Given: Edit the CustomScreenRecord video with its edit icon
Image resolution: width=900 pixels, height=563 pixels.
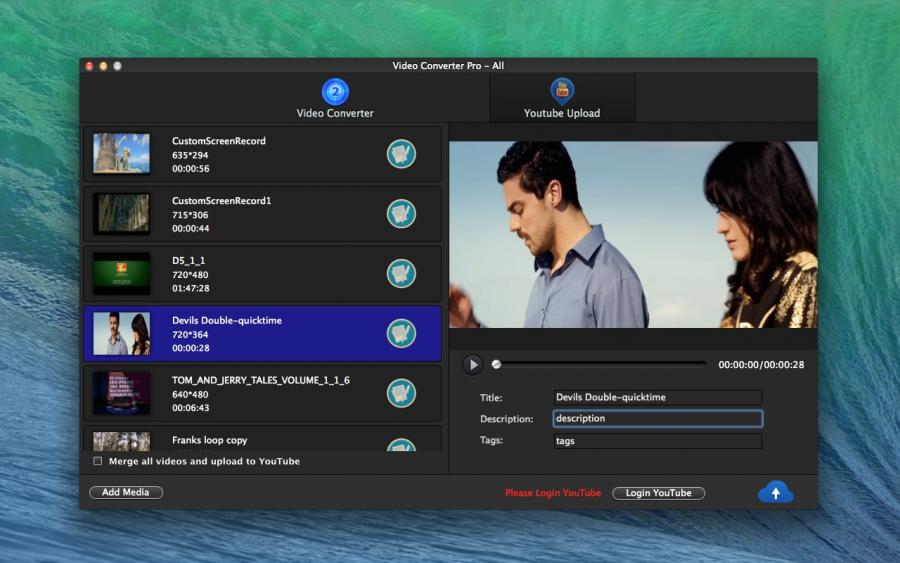Looking at the screenshot, I should (x=401, y=154).
